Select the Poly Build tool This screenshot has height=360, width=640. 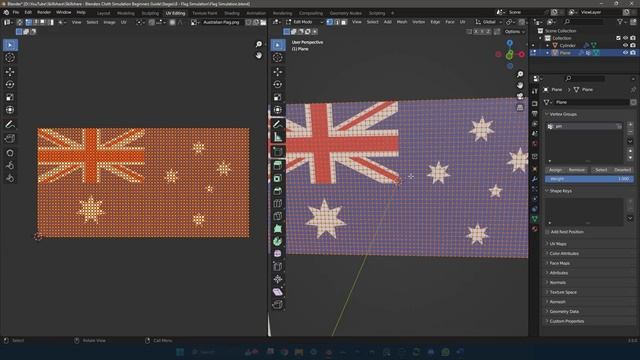(x=278, y=229)
